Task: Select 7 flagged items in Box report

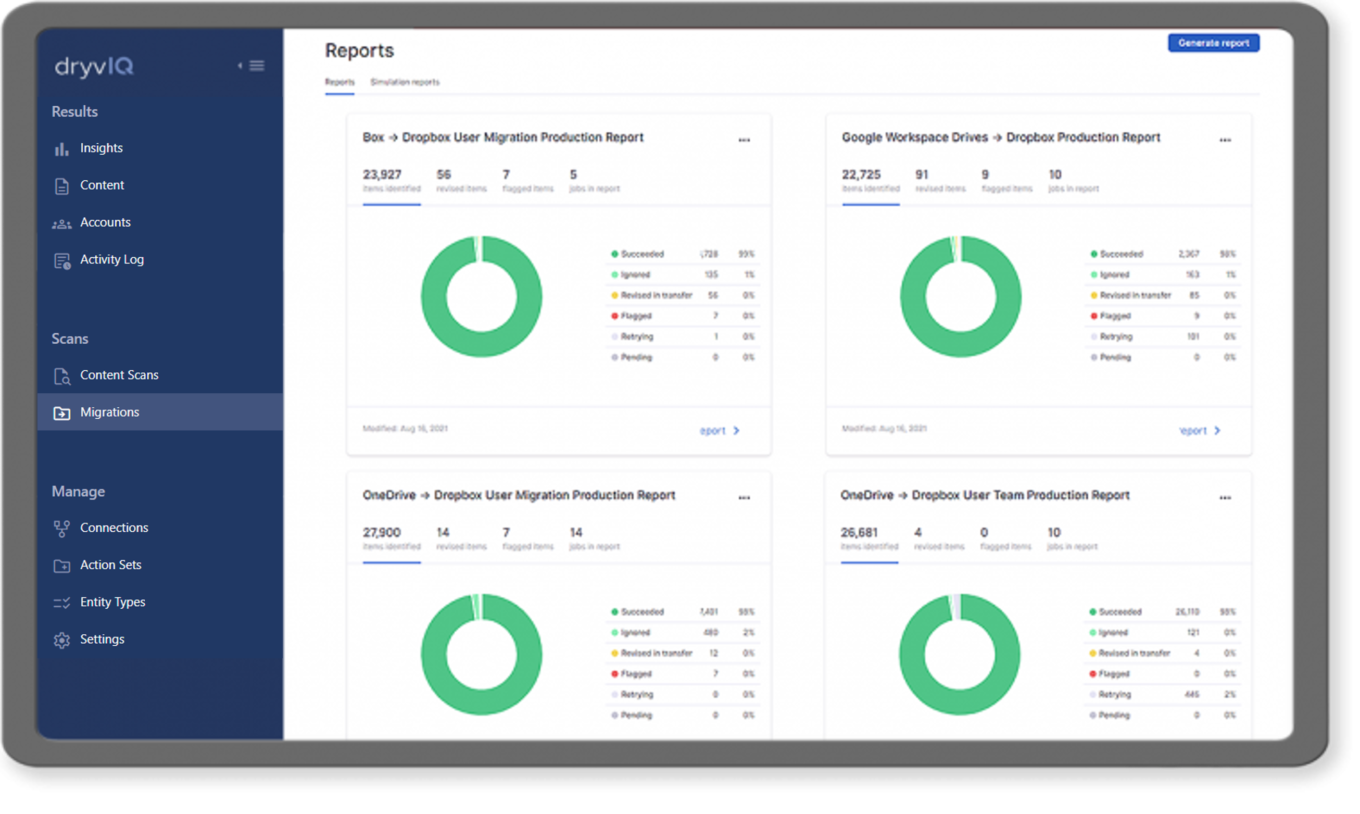Action: pyautogui.click(x=527, y=181)
